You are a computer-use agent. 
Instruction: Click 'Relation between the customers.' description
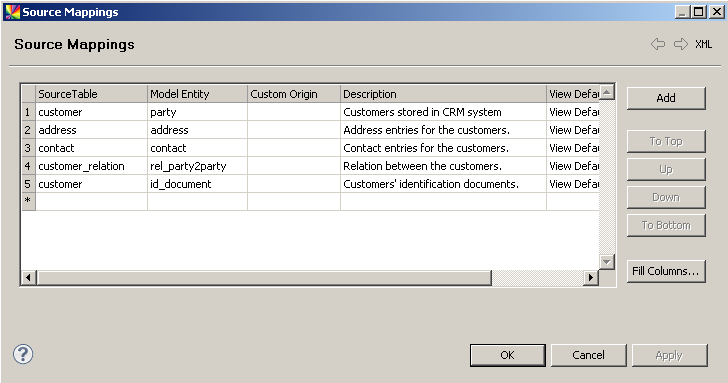[443, 166]
